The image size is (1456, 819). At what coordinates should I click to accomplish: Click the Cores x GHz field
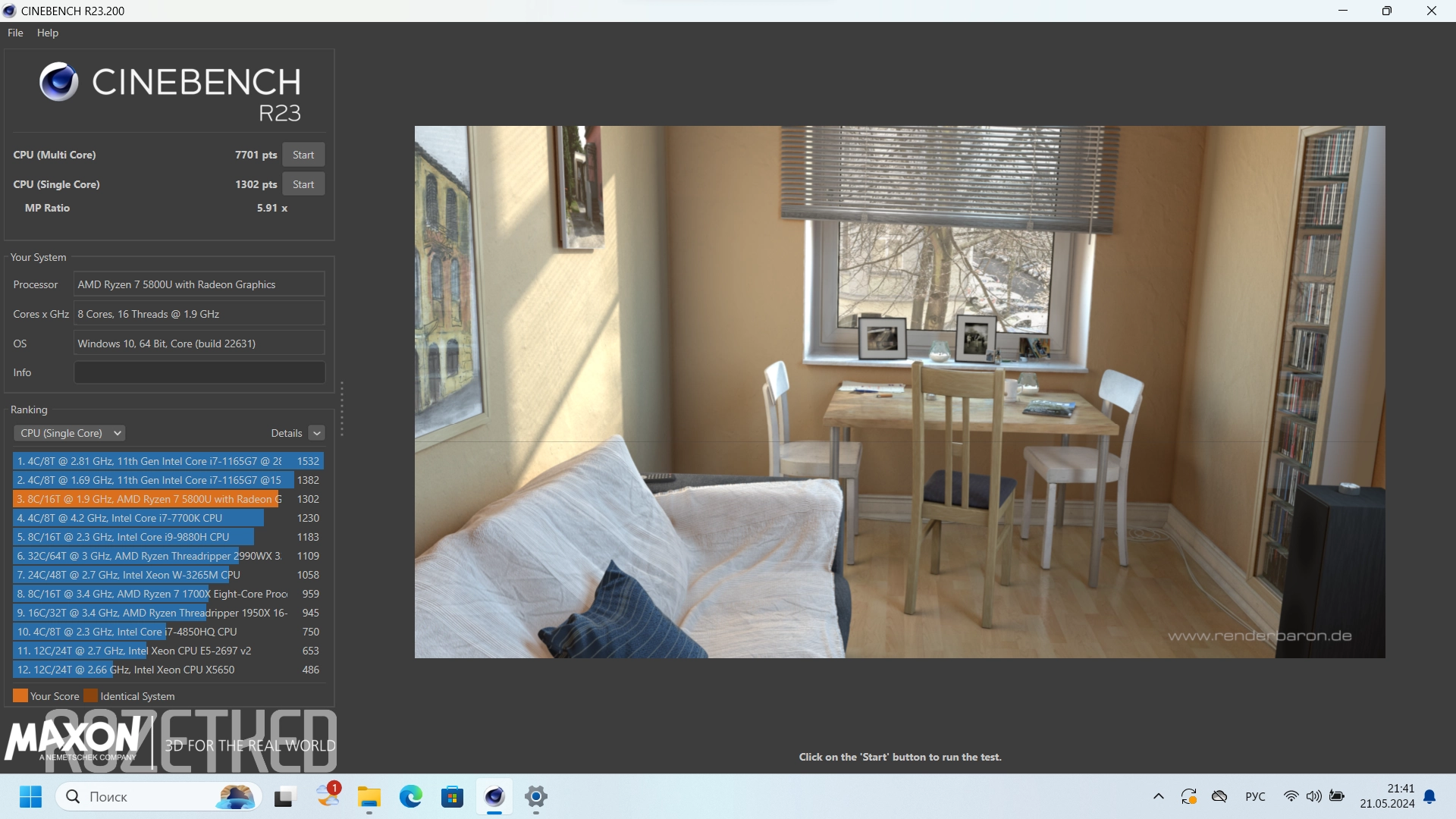pyautogui.click(x=199, y=314)
